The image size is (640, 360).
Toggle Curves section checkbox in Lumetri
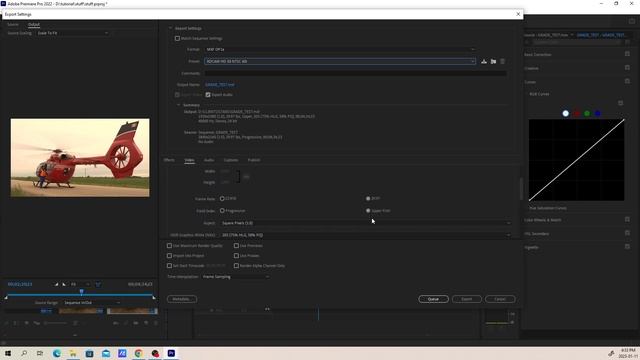tap(627, 82)
